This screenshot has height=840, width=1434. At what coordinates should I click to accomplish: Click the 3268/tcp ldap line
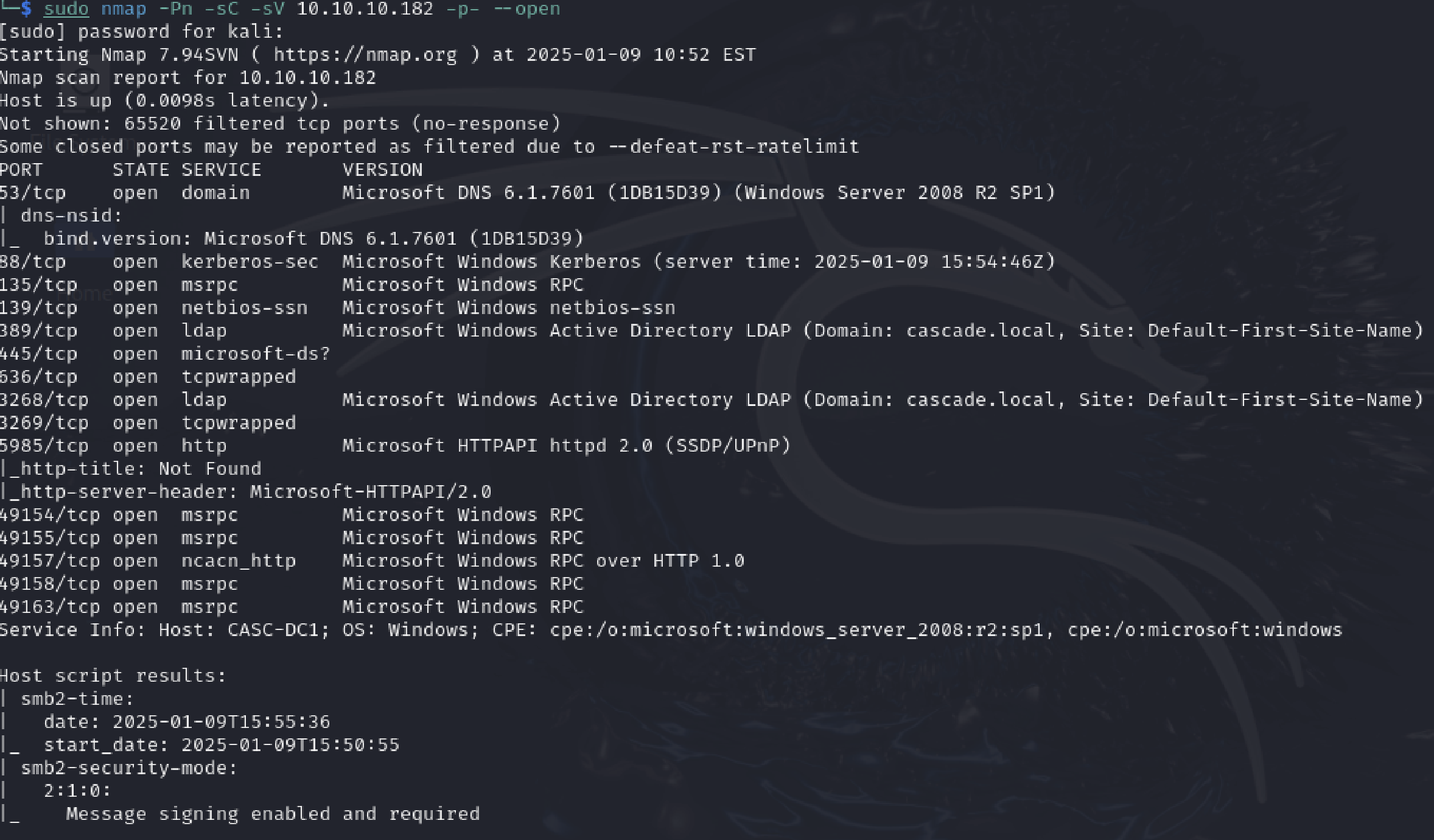click(712, 400)
